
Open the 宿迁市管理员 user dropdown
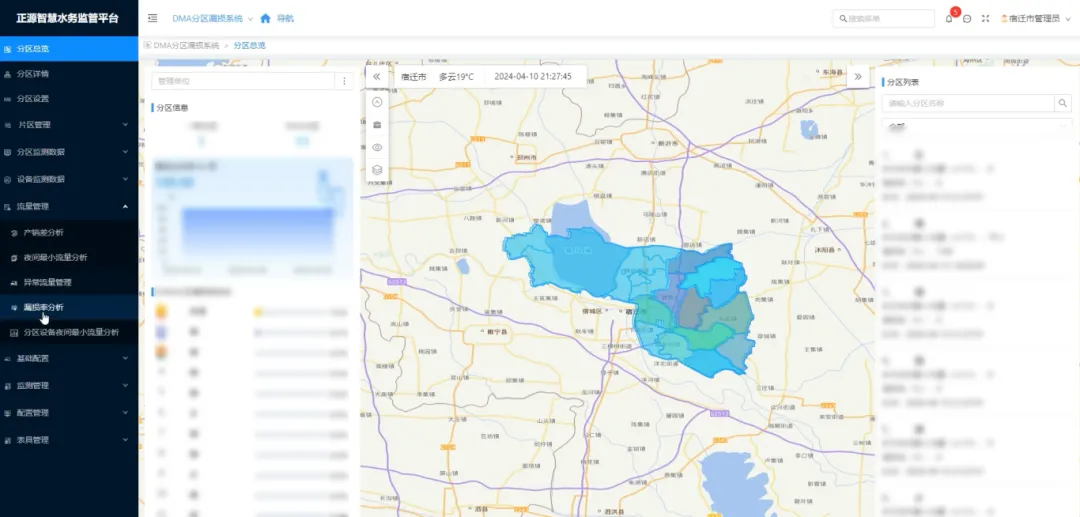(x=1035, y=19)
